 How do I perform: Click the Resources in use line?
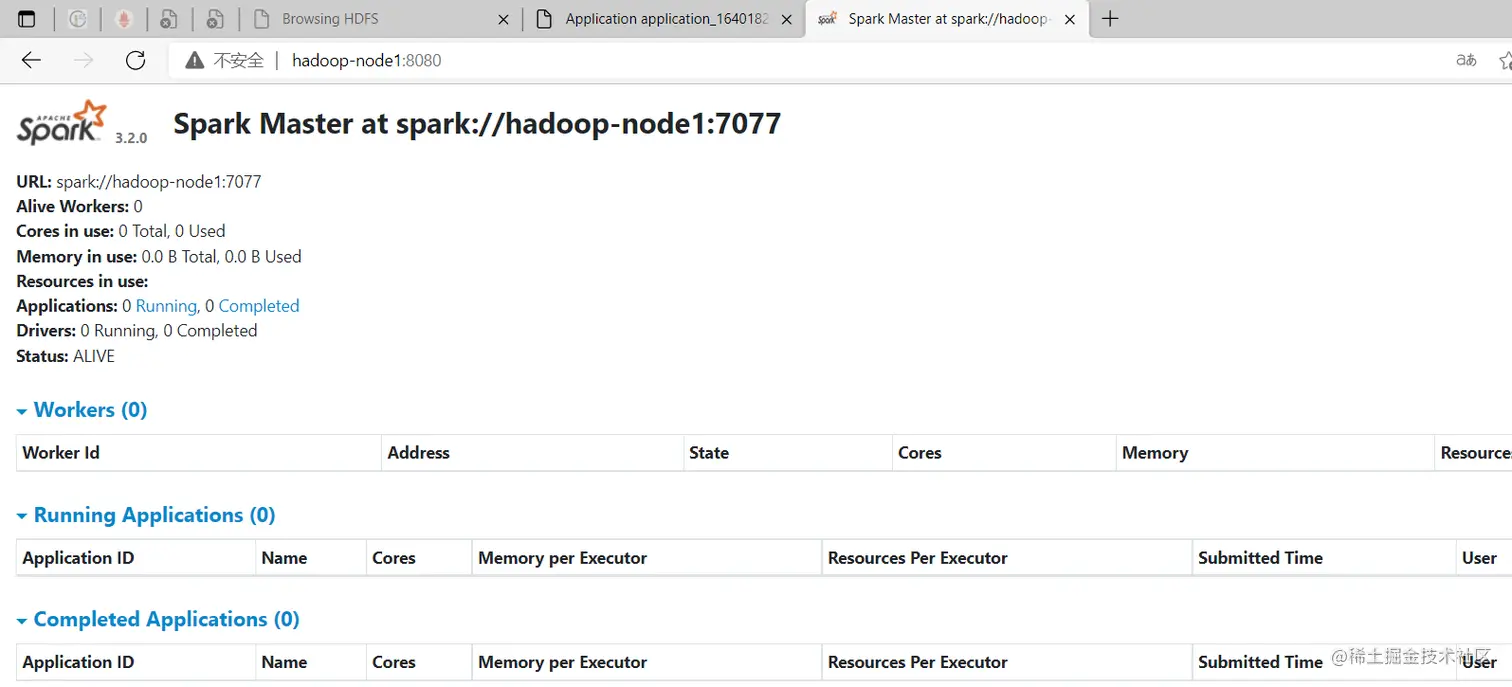82,282
